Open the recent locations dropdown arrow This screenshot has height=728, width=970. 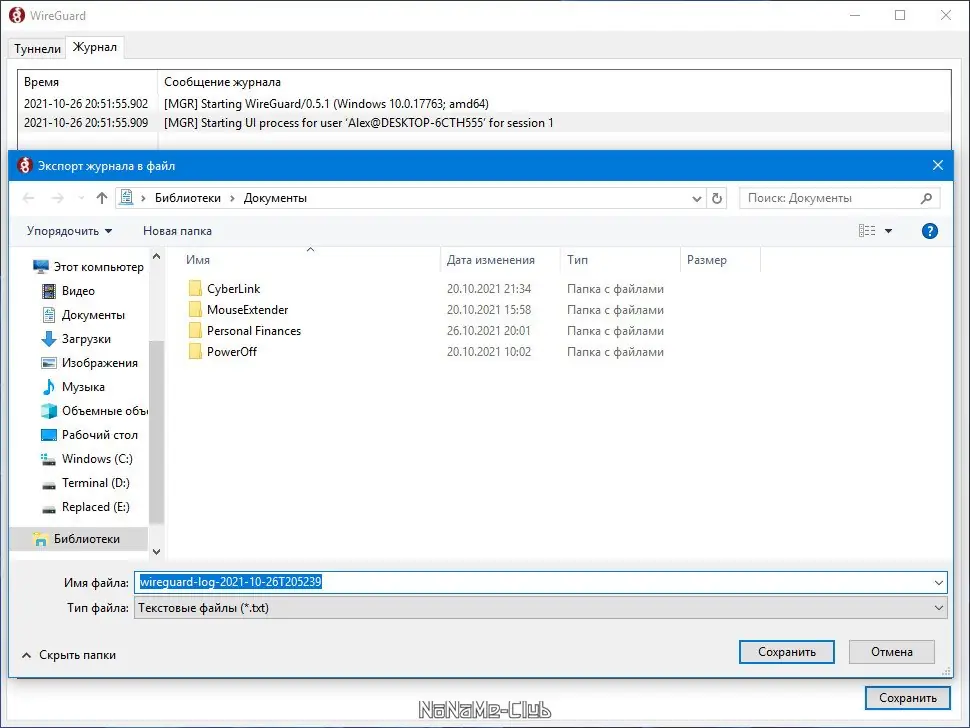(81, 198)
